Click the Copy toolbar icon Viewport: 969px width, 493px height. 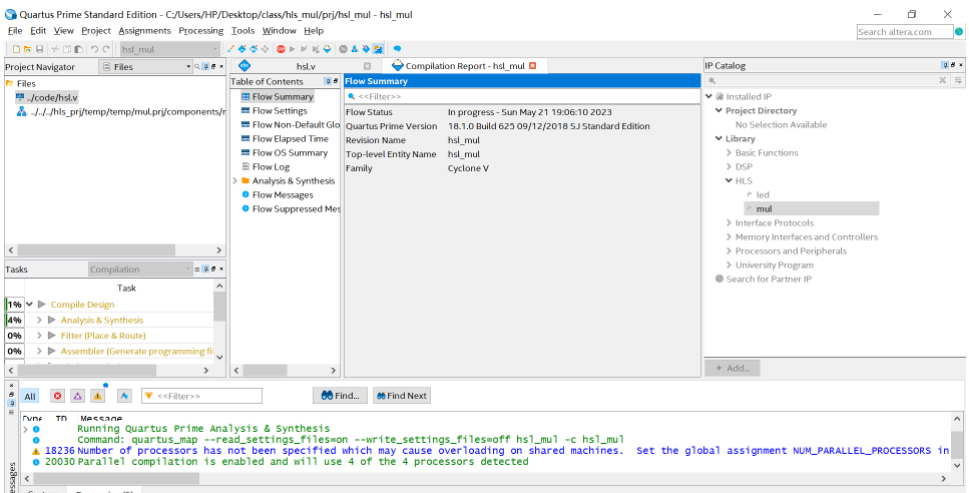coord(67,49)
